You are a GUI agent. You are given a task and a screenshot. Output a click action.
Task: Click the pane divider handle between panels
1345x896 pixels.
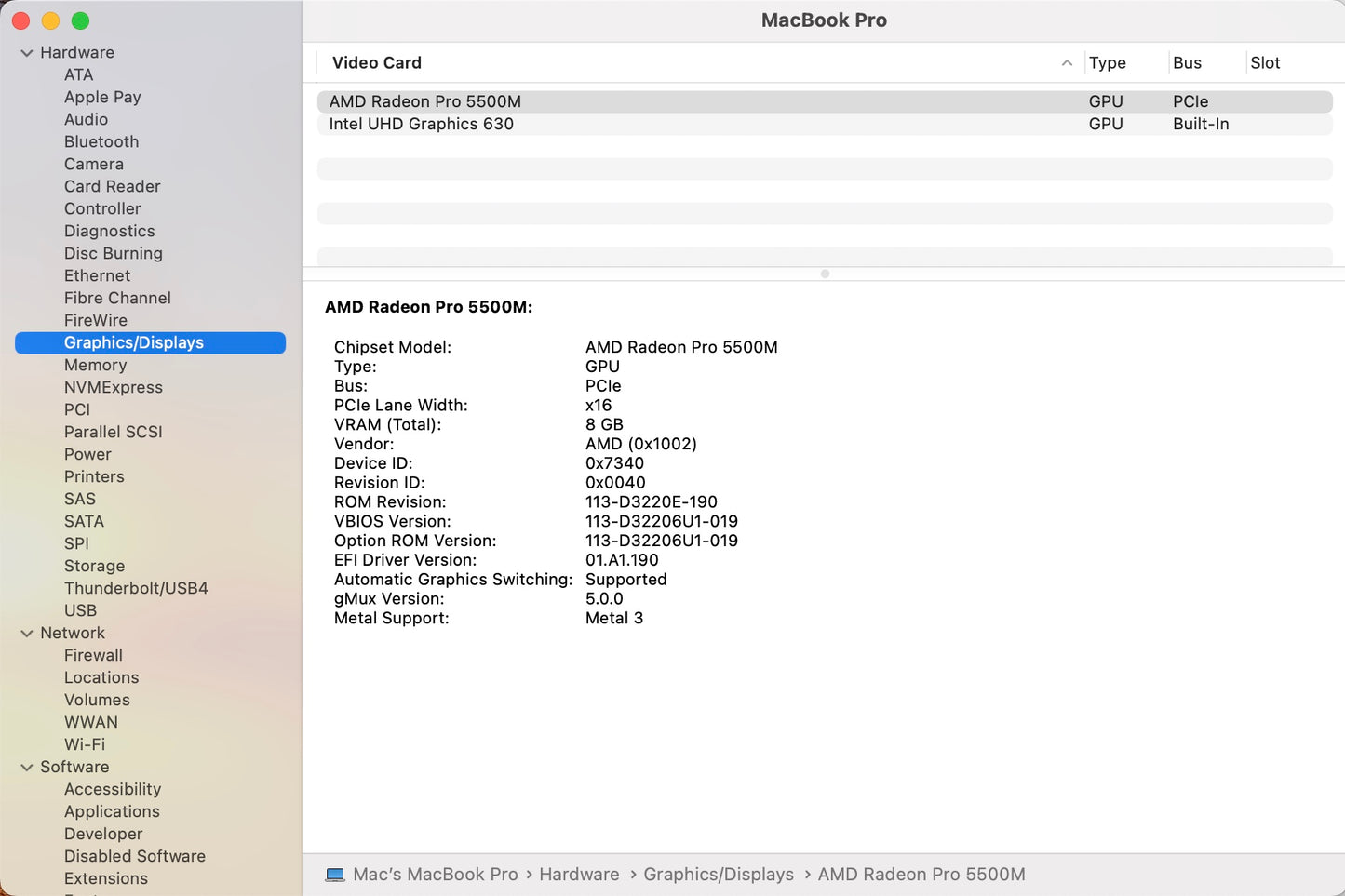pyautogui.click(x=824, y=274)
